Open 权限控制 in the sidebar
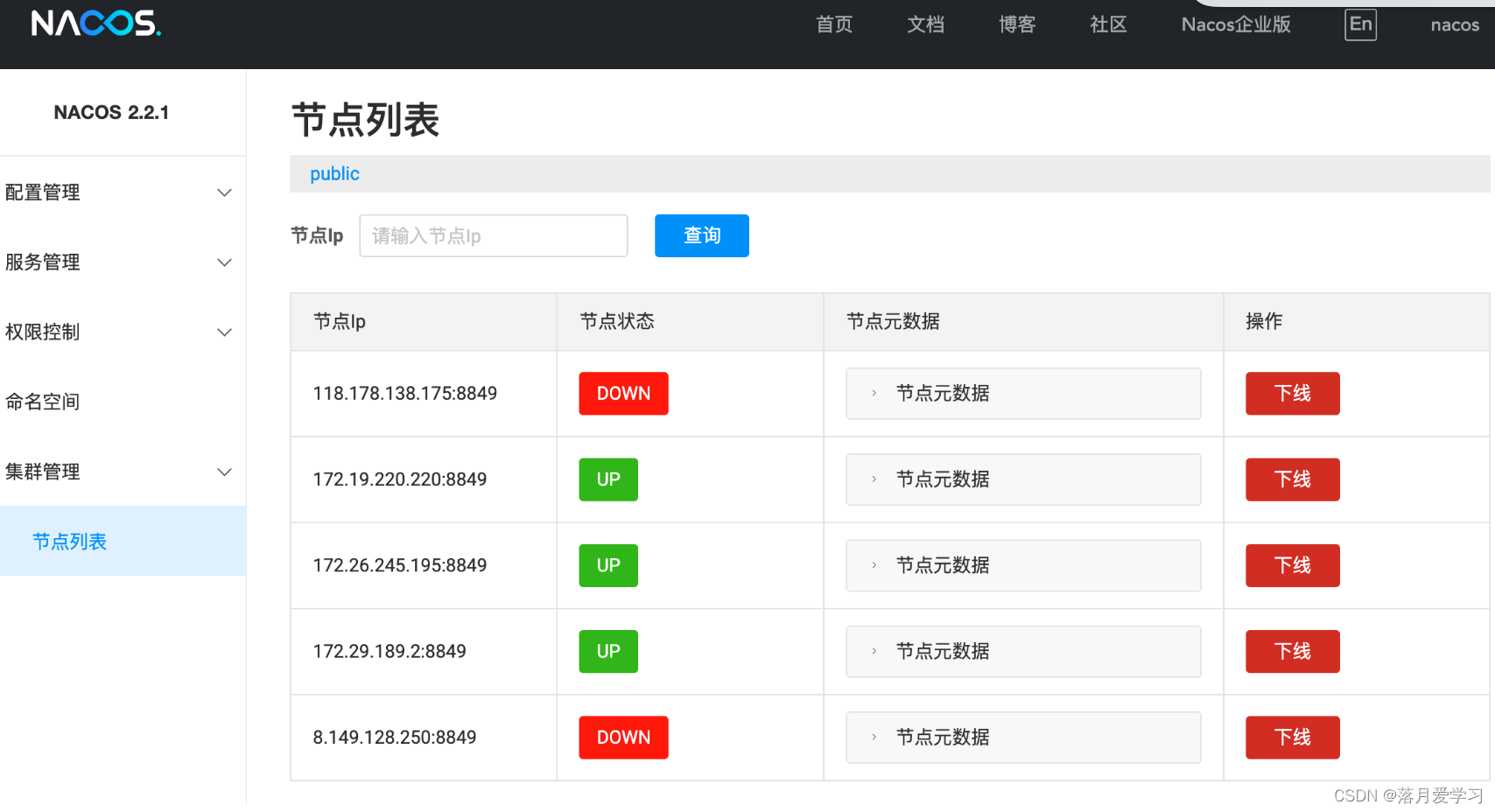1495x812 pixels. 123,332
